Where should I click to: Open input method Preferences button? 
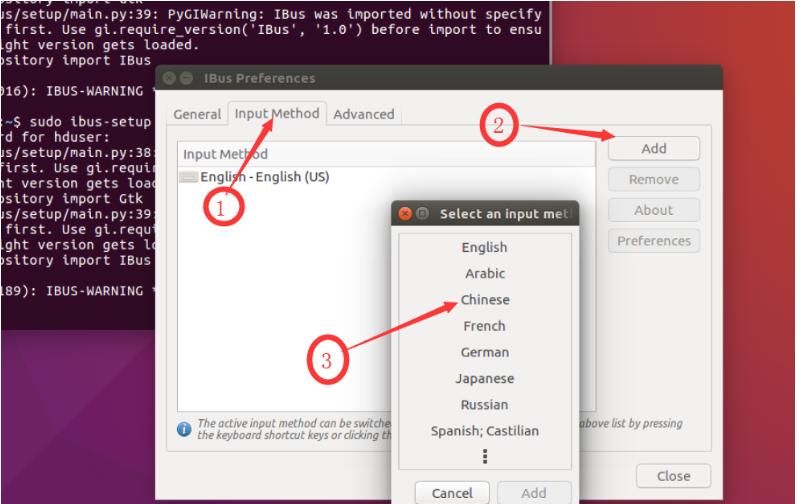654,241
